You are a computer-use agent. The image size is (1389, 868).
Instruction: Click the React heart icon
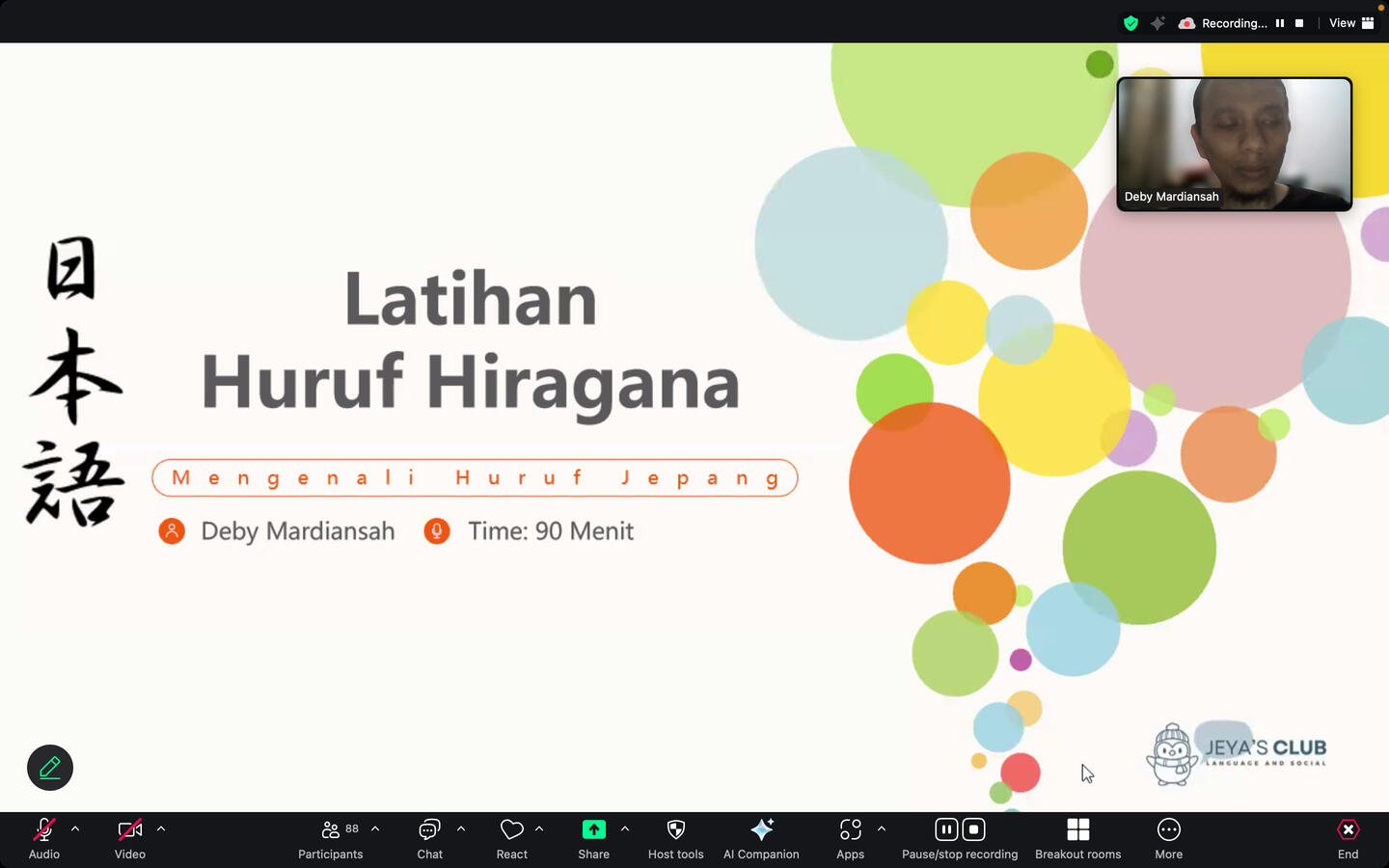[511, 838]
